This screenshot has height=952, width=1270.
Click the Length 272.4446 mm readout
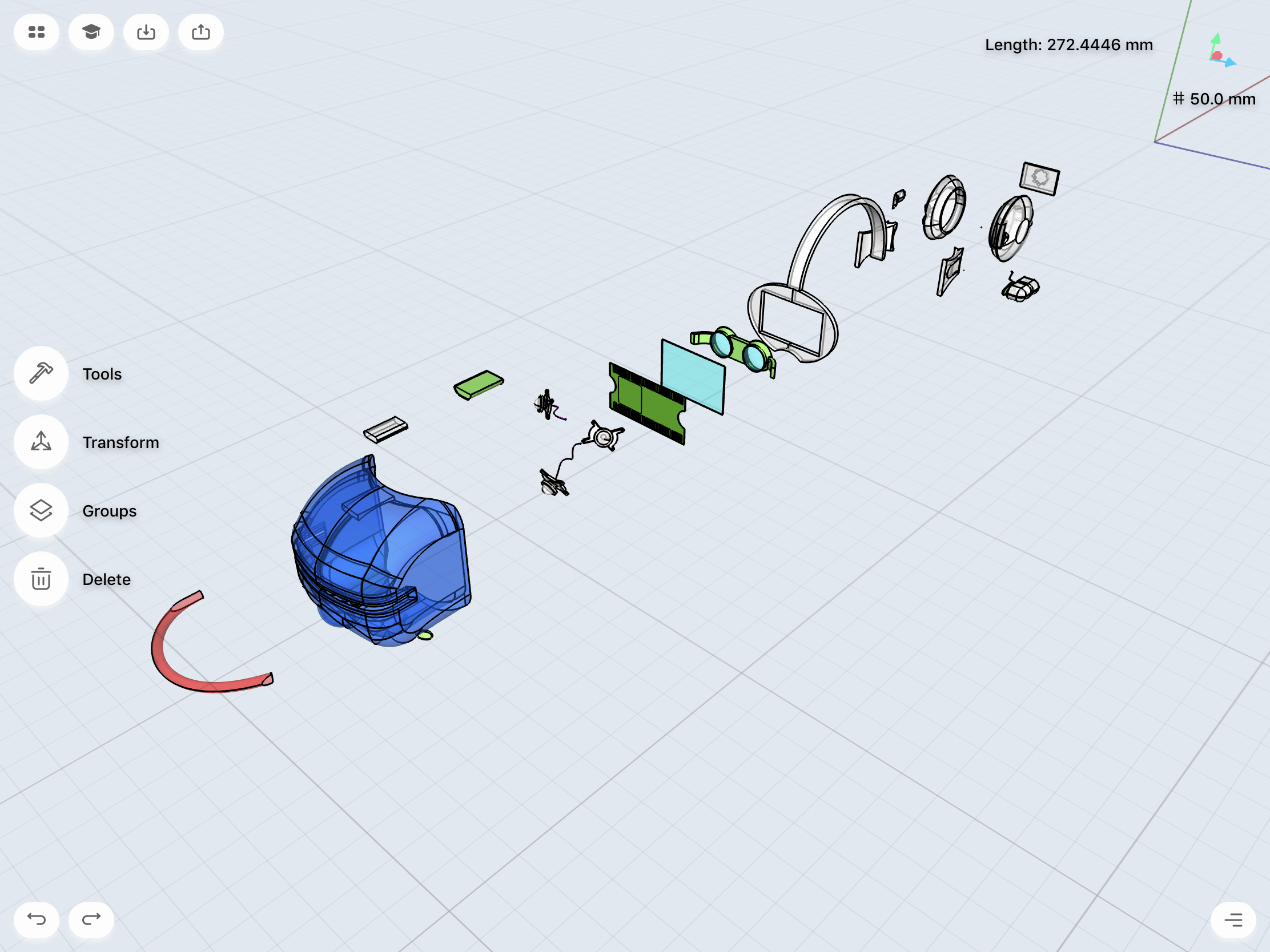coord(1068,45)
